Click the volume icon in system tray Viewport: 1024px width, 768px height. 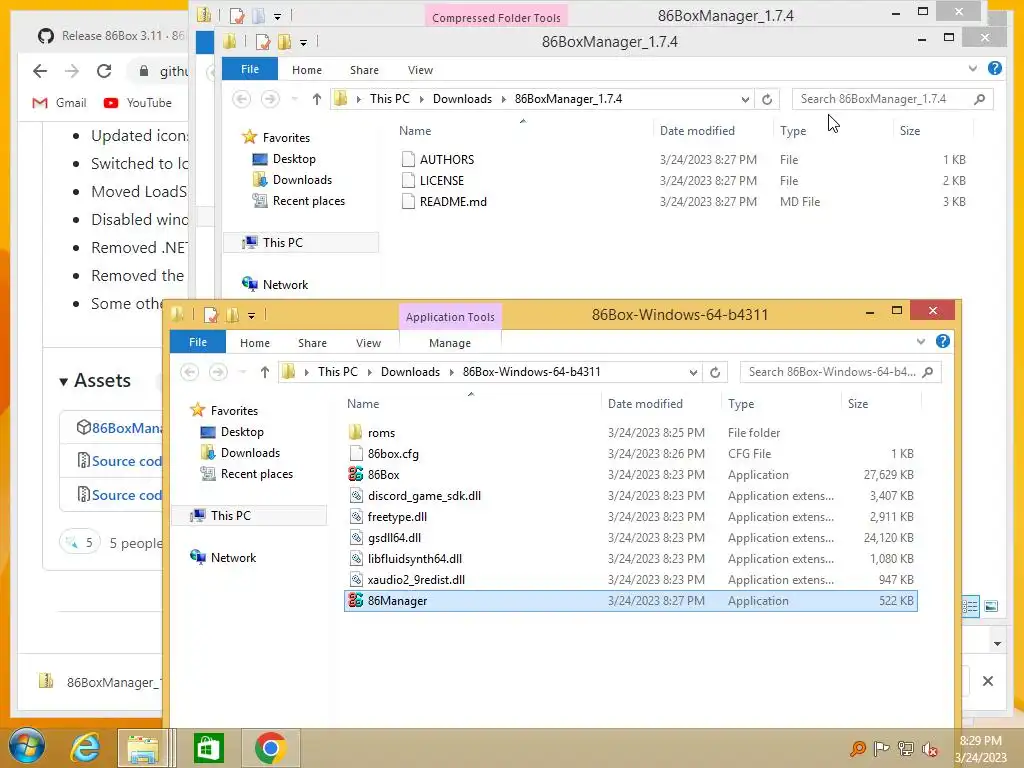(929, 749)
